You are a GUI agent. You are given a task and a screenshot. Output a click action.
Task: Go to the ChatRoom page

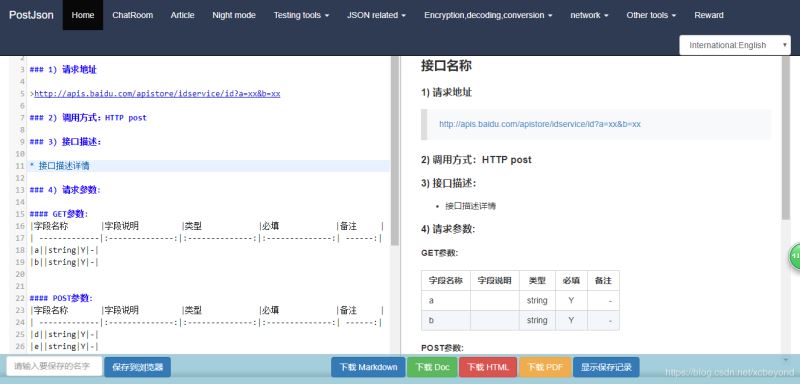(x=133, y=15)
